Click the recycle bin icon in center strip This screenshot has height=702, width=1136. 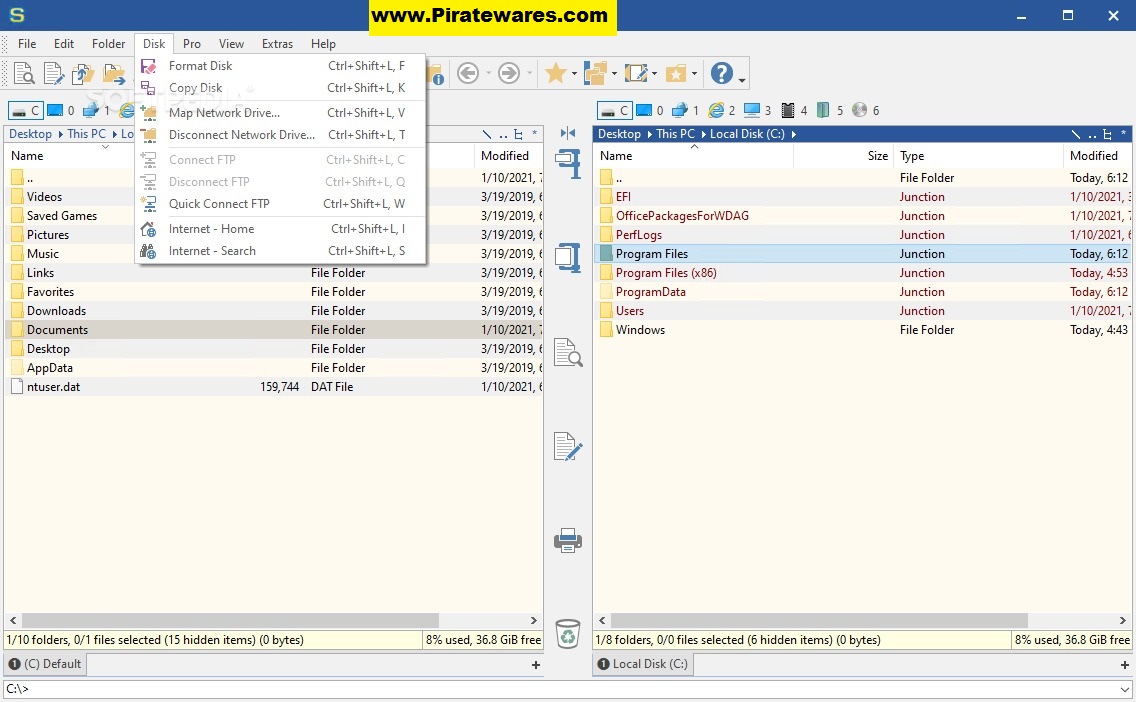[568, 633]
